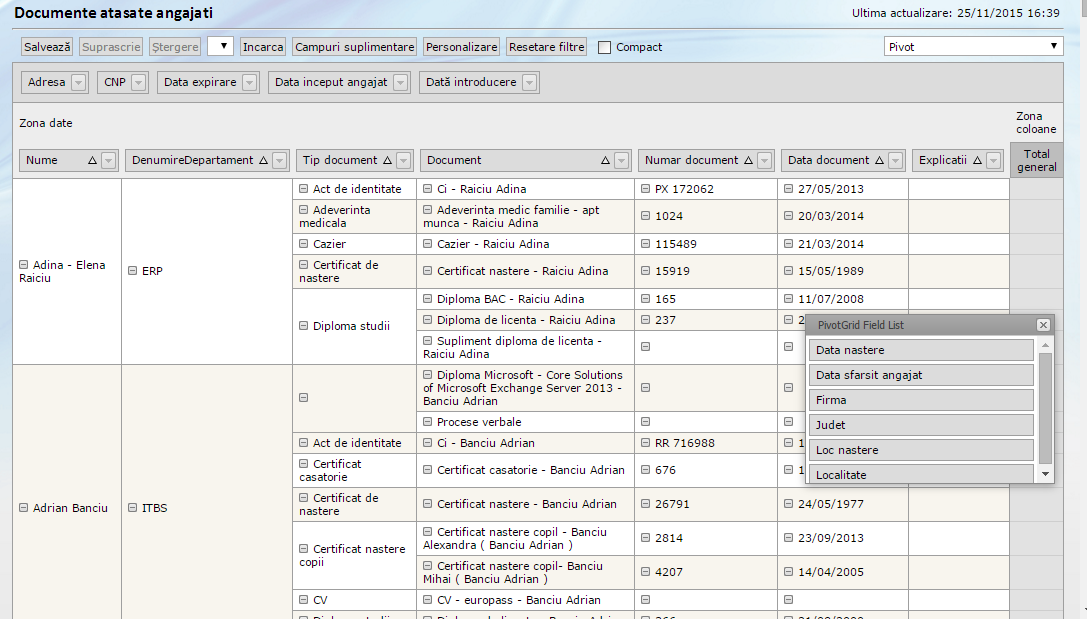Click the Salvează button
This screenshot has width=1087, height=619.
tap(48, 47)
